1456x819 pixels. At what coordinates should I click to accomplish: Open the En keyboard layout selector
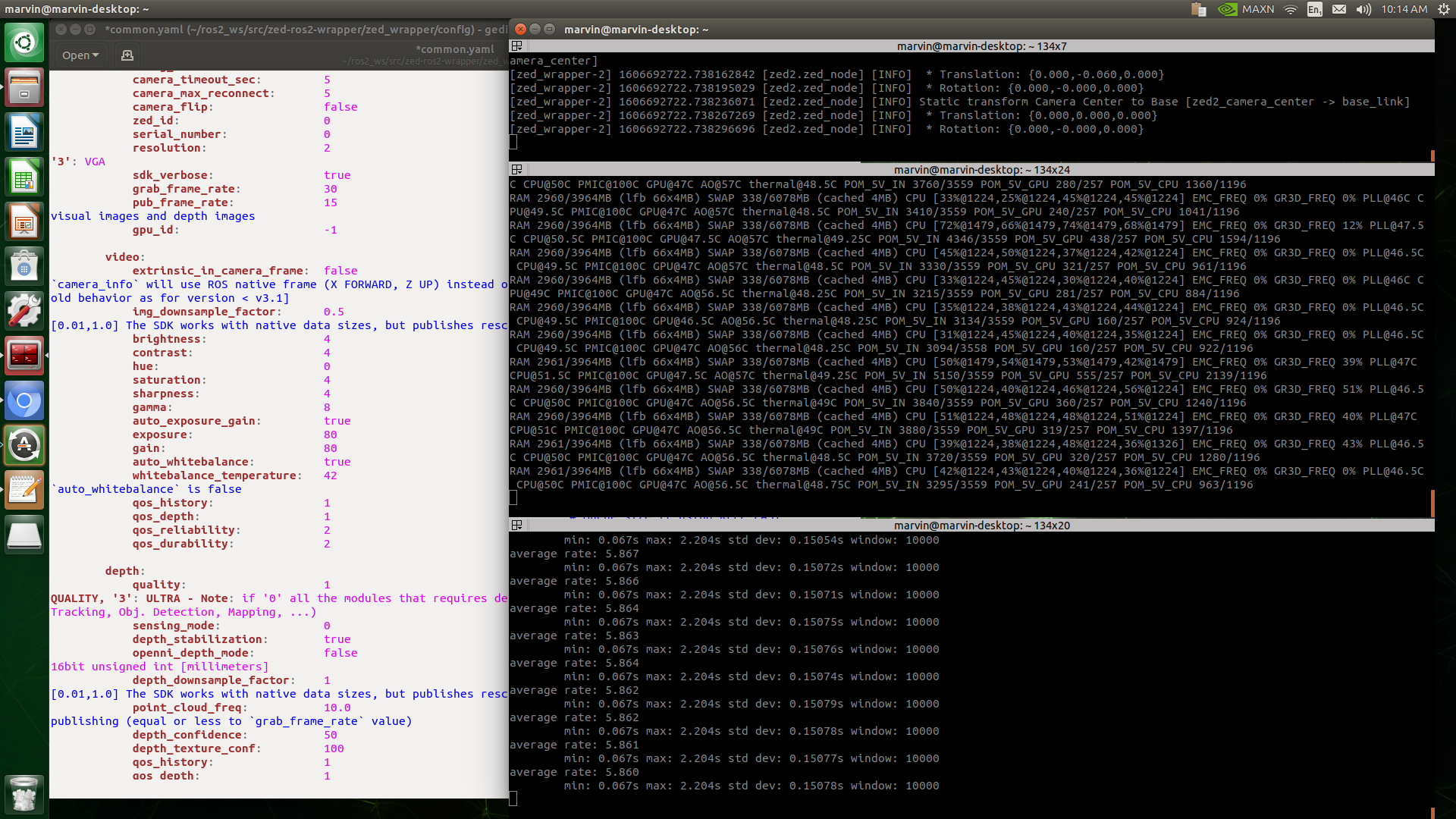1315,9
